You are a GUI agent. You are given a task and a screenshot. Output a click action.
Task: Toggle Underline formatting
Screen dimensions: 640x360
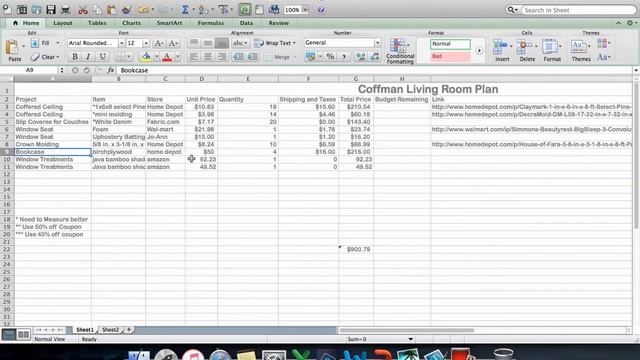click(x=102, y=57)
